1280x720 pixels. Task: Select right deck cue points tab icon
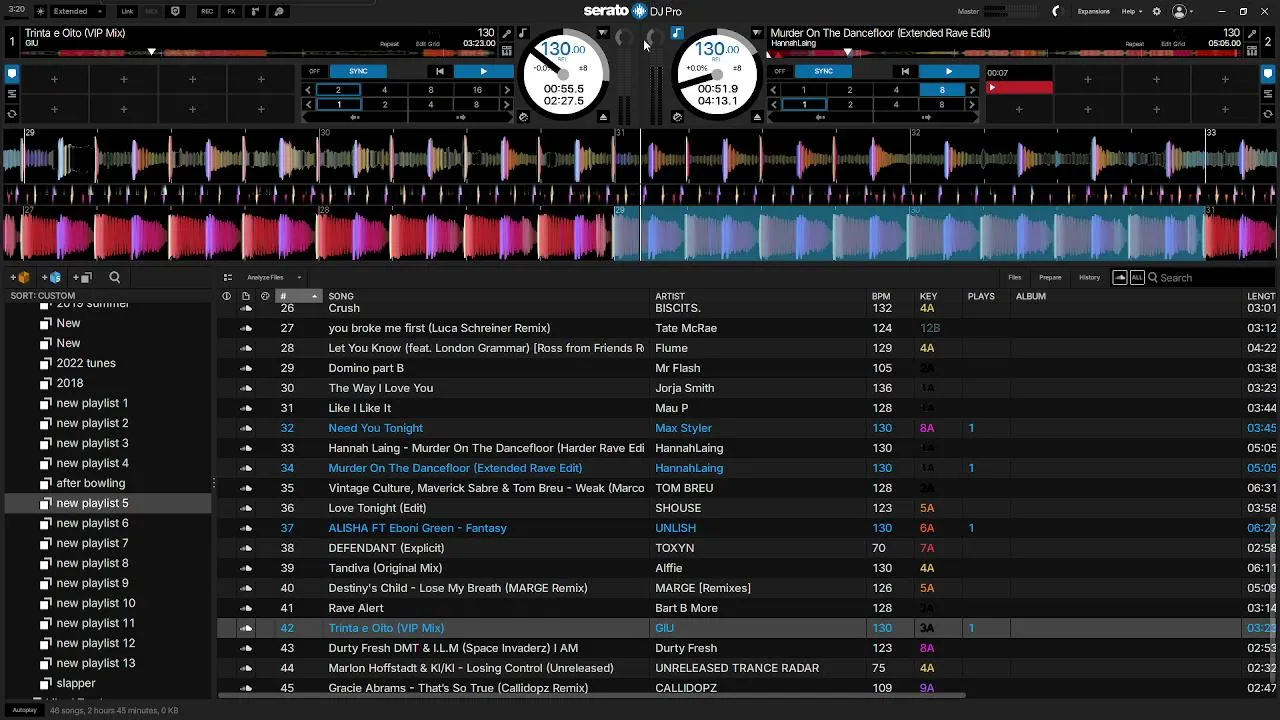coord(1269,73)
